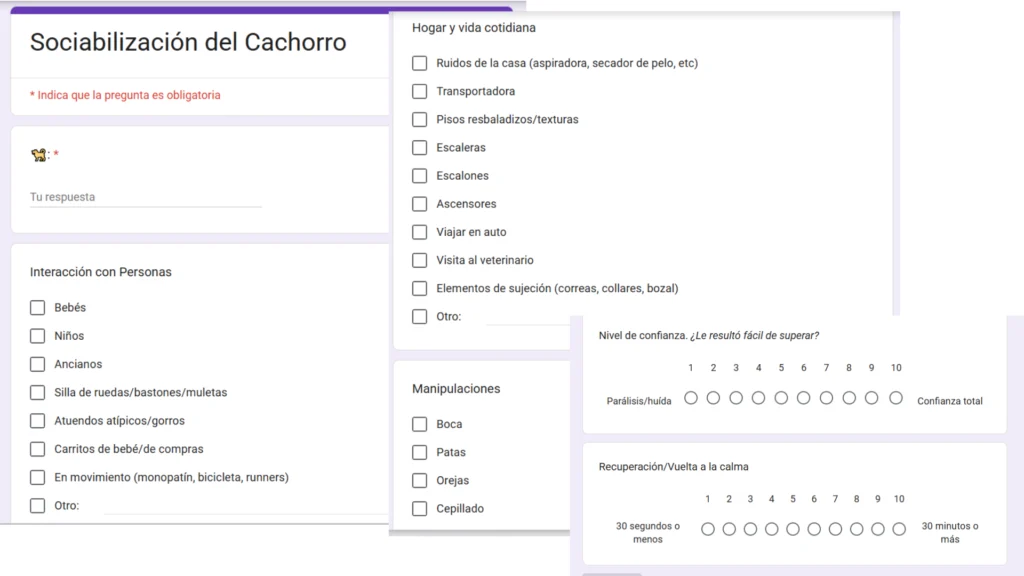Check the Bebés checkbox
The image size is (1024, 576).
pos(38,308)
